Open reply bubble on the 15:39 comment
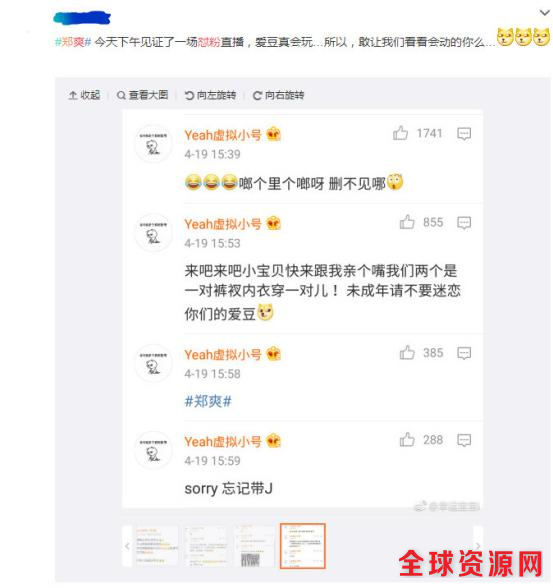The height and width of the screenshot is (588, 553). pos(464,134)
